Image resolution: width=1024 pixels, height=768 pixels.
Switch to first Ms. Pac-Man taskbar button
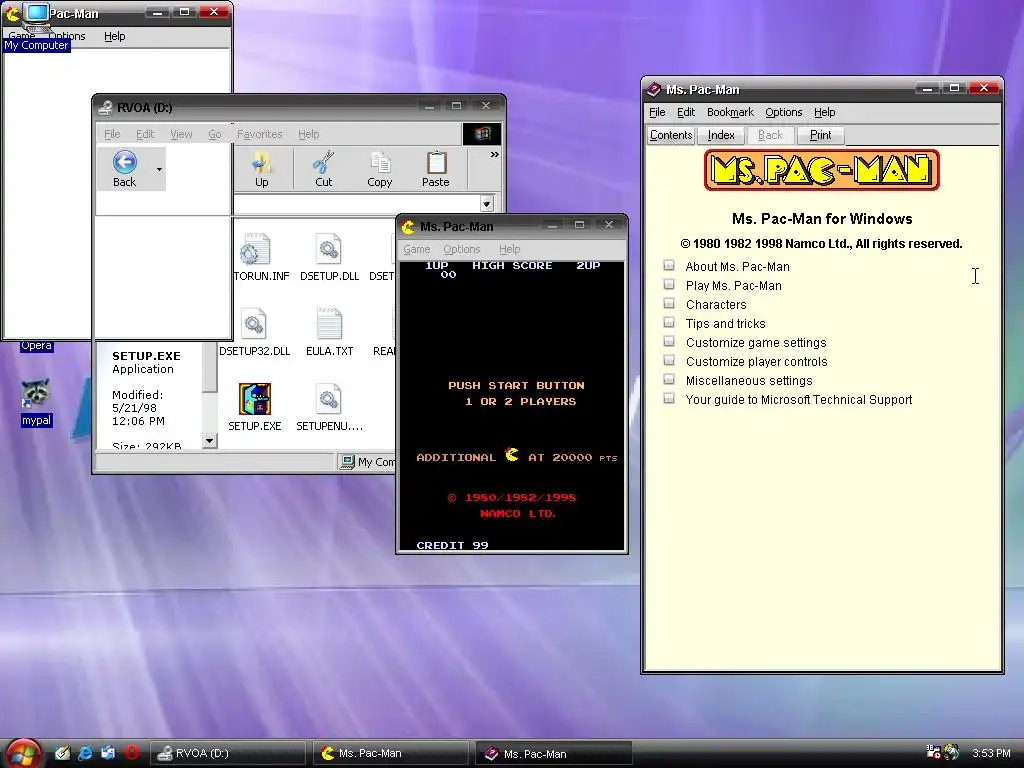391,753
